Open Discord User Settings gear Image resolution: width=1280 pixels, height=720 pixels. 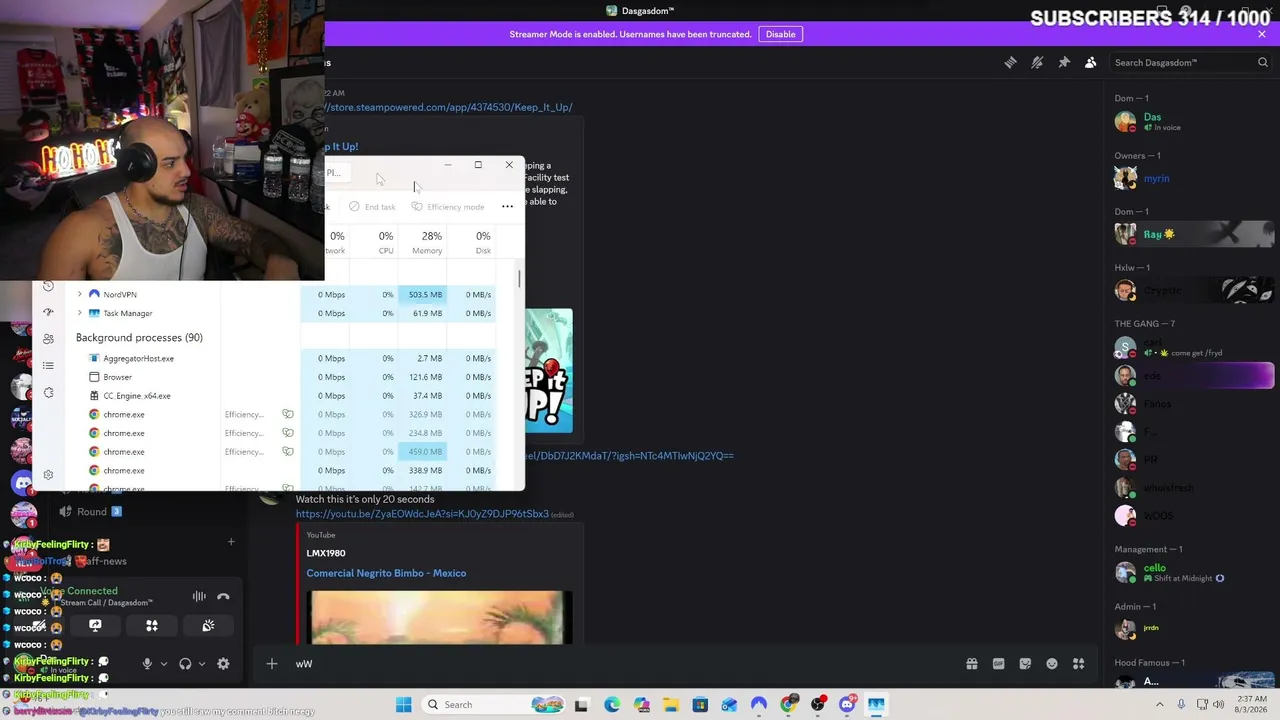223,663
